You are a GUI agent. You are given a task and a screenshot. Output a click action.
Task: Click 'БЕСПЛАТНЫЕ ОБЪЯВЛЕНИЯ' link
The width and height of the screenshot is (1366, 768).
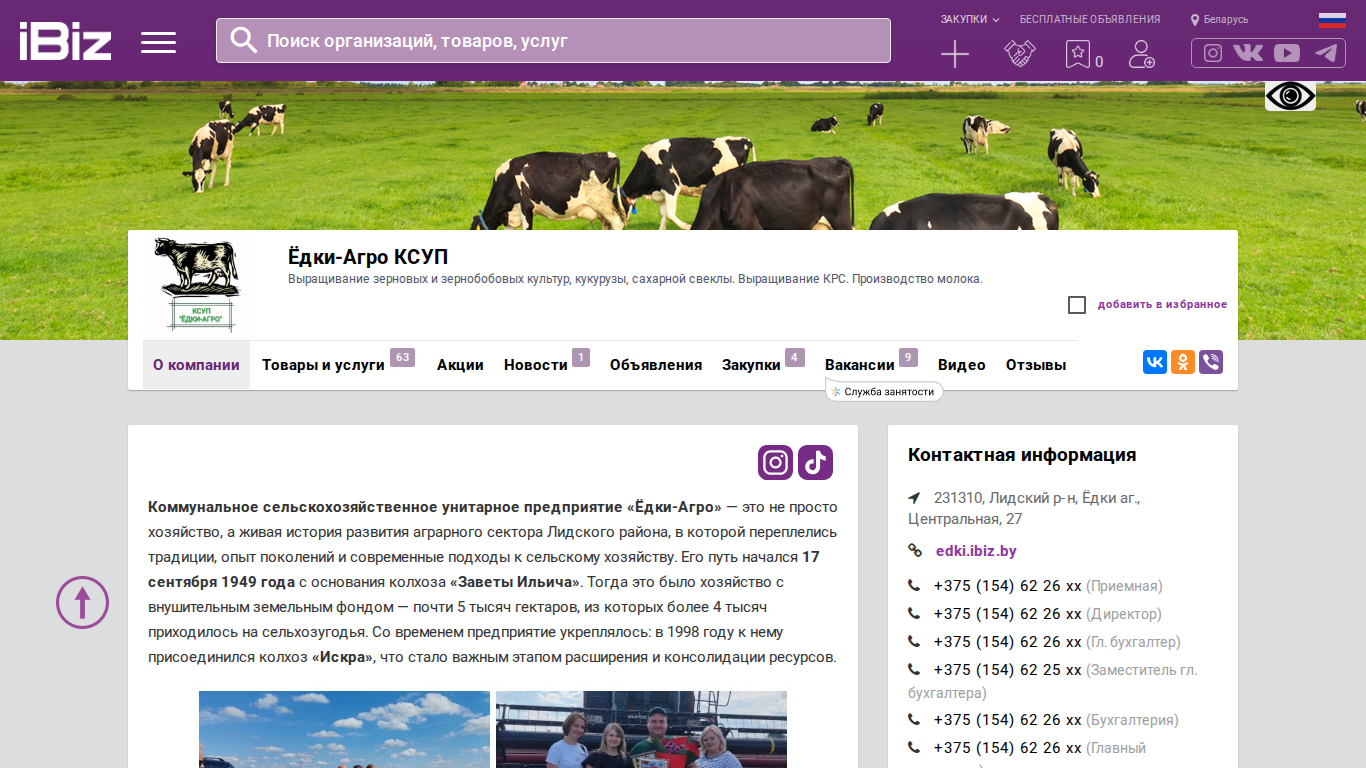coord(1090,19)
